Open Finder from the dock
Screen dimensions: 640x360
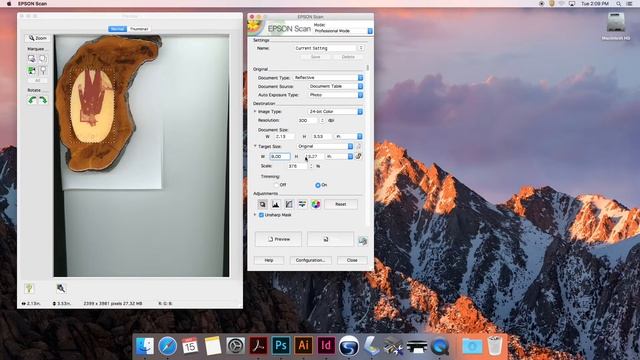coord(144,346)
